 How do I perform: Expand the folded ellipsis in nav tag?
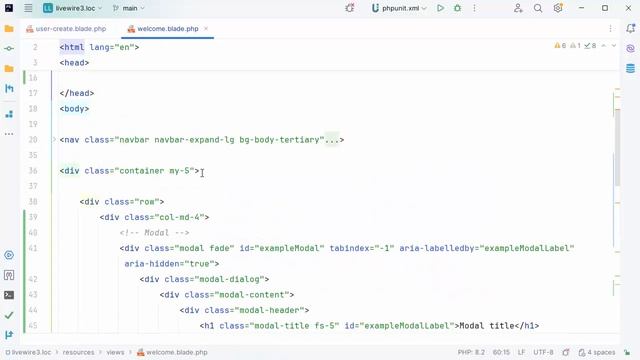point(332,140)
